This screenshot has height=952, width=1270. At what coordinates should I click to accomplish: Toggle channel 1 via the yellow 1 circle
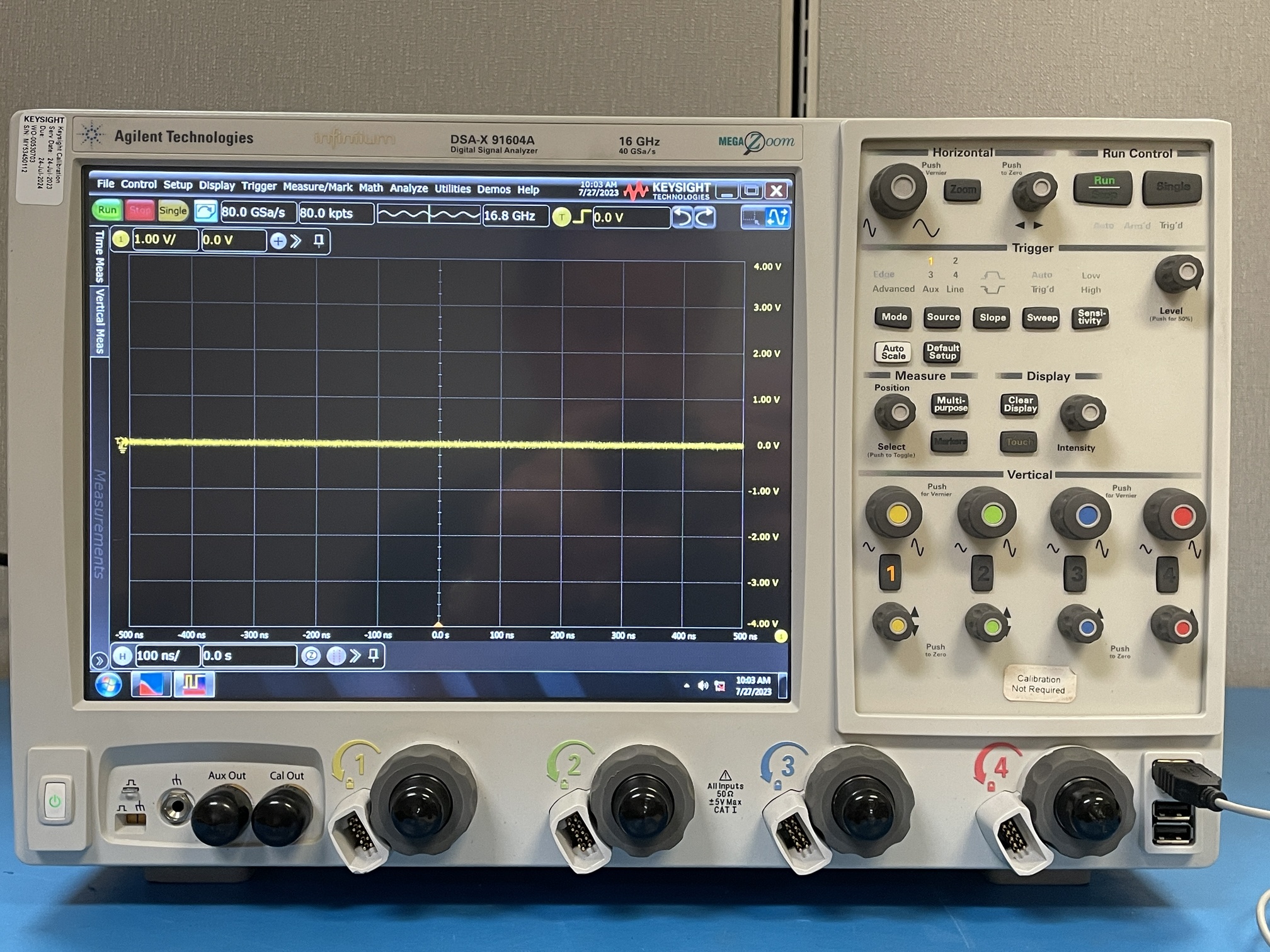[x=120, y=241]
